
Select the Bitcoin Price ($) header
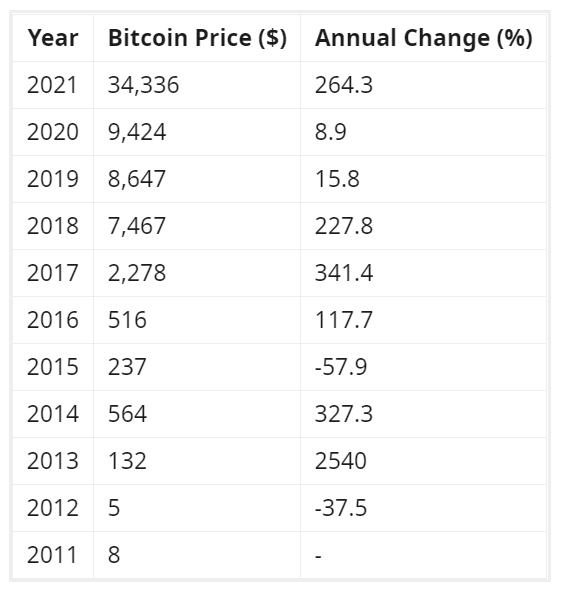coord(197,38)
